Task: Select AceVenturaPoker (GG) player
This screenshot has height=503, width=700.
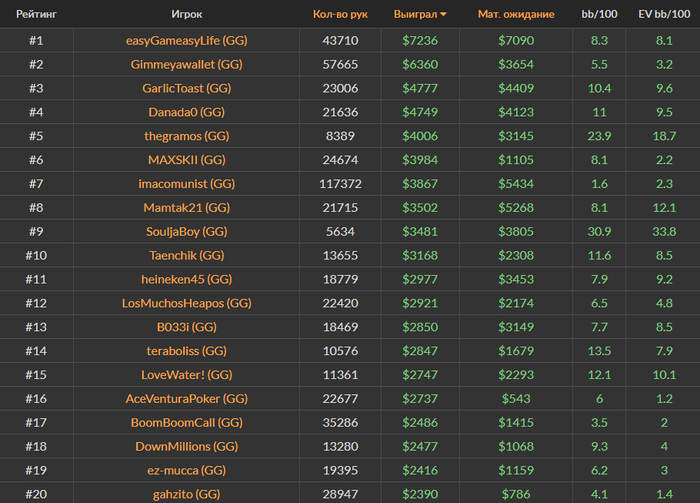Action: (187, 398)
